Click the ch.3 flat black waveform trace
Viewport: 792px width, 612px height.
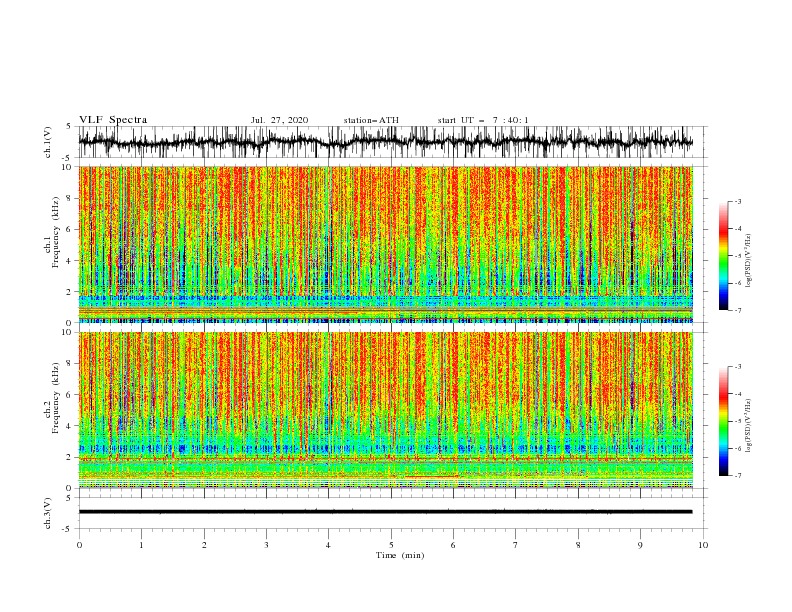coord(385,512)
